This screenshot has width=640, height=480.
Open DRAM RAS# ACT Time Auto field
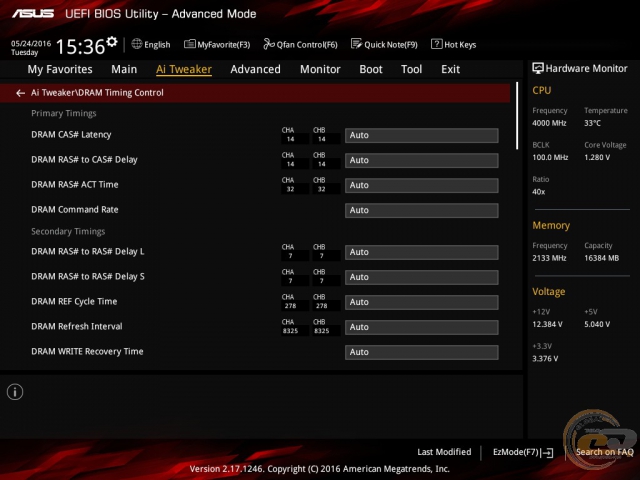point(422,185)
